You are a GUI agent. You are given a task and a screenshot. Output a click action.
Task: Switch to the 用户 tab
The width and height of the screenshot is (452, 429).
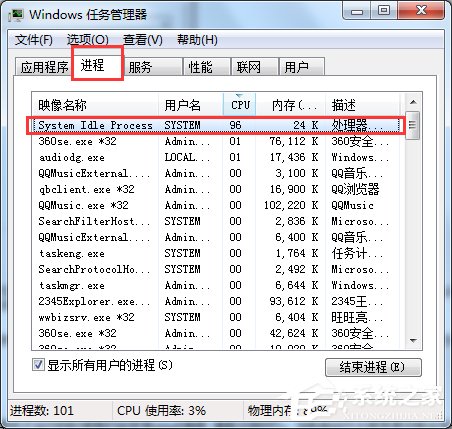tap(302, 67)
